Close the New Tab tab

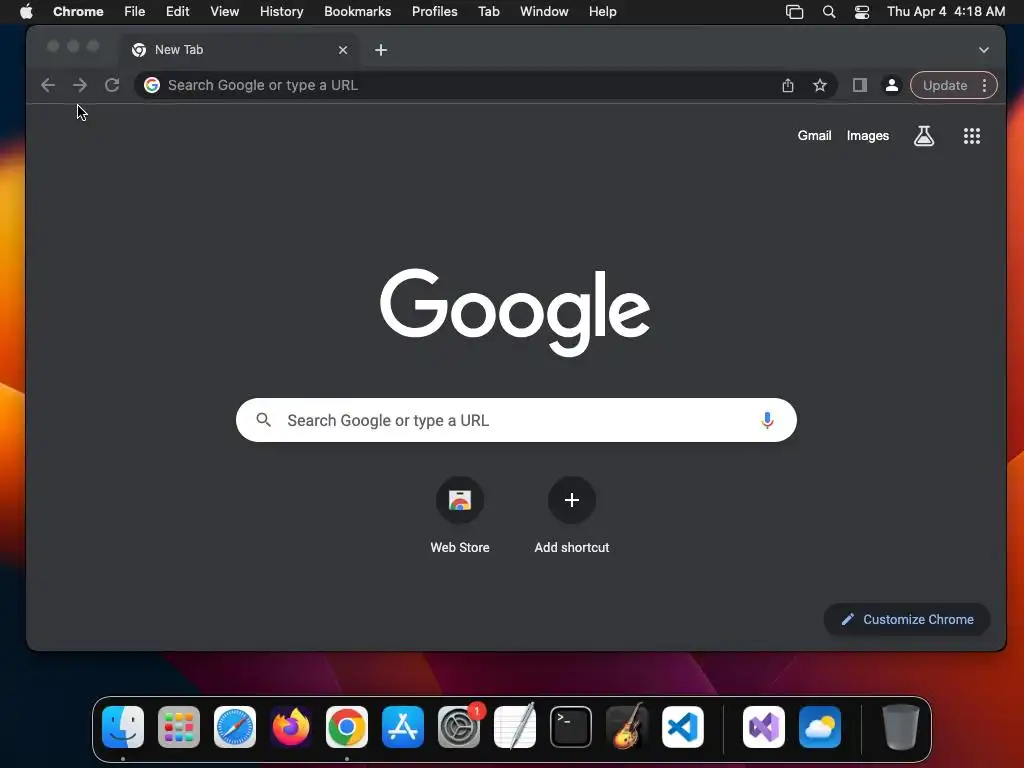pos(343,50)
